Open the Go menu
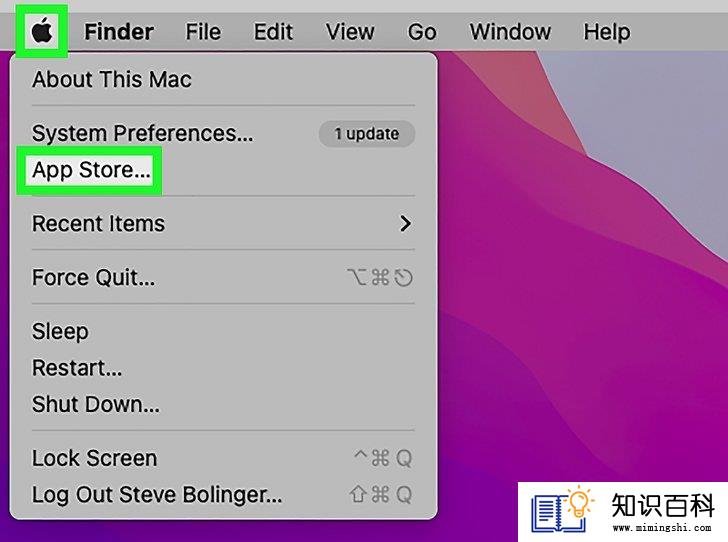This screenshot has height=542, width=728. [422, 32]
